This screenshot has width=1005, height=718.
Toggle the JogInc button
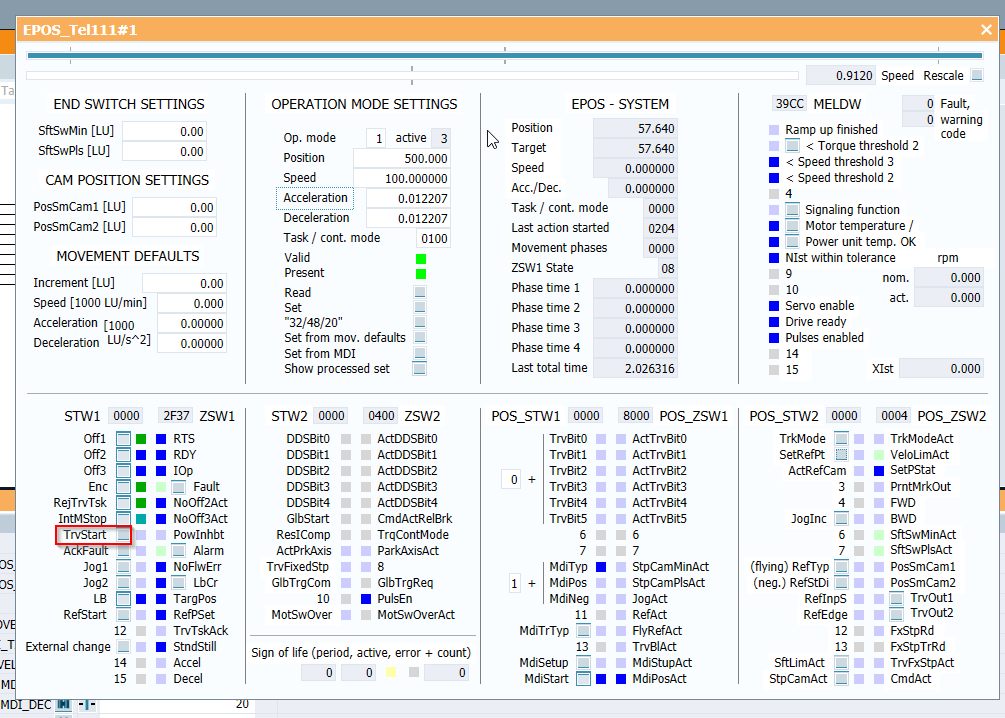pos(842,519)
